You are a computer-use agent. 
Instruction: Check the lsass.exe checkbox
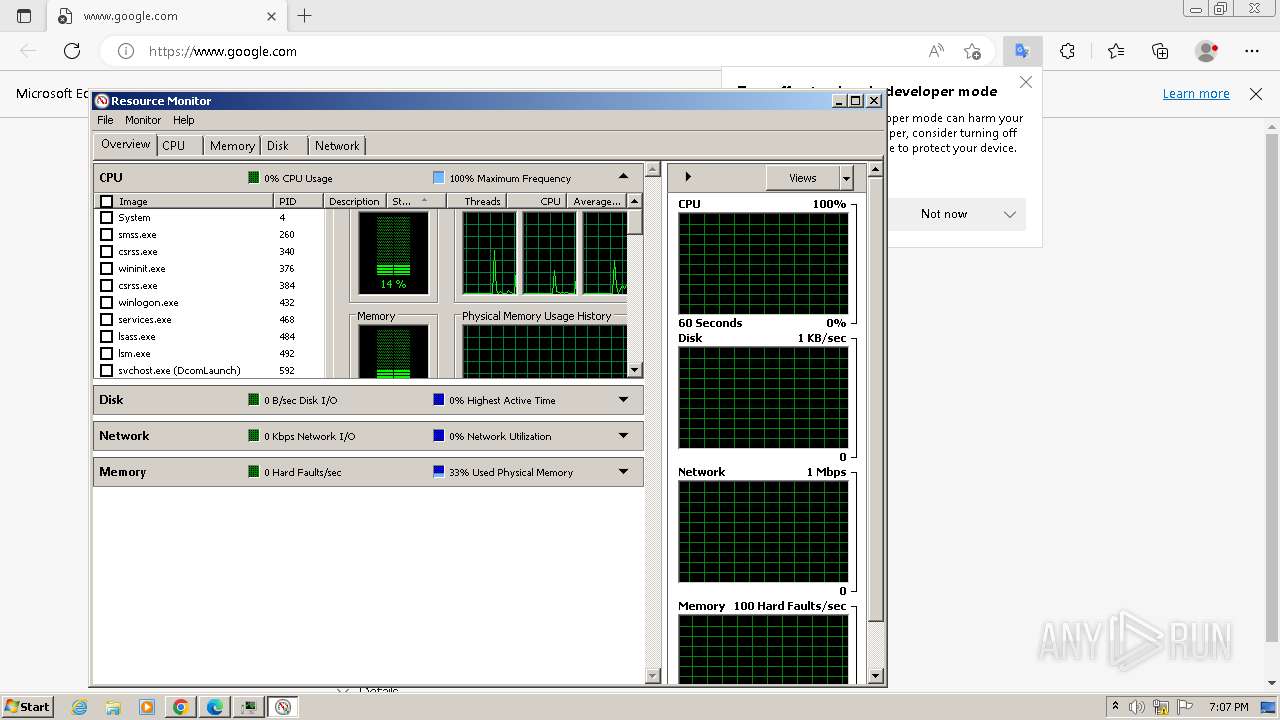click(x=107, y=337)
